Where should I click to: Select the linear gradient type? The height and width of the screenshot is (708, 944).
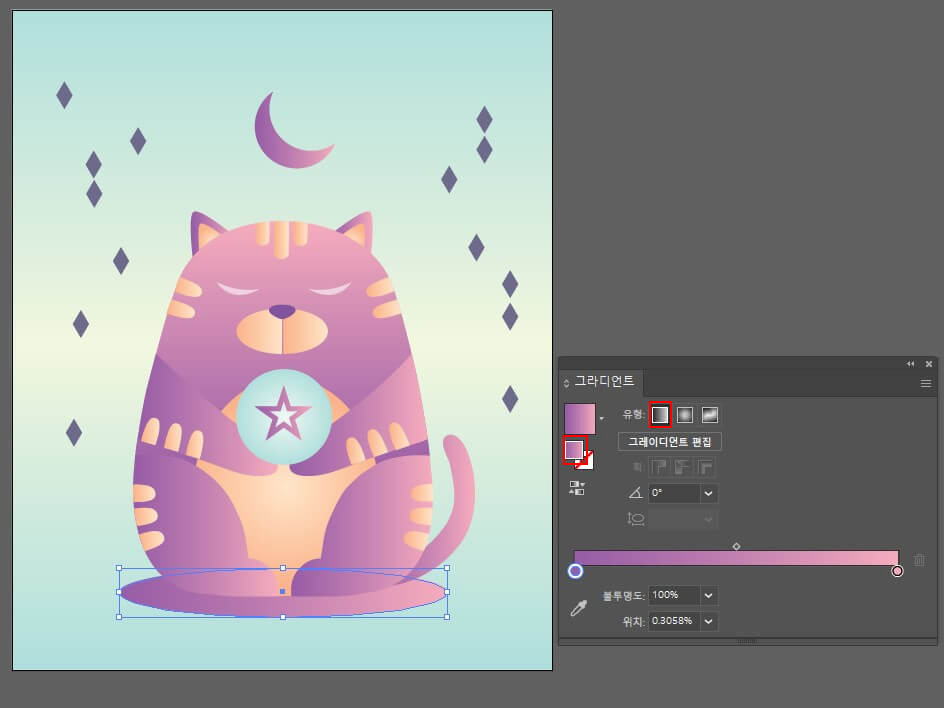[660, 415]
